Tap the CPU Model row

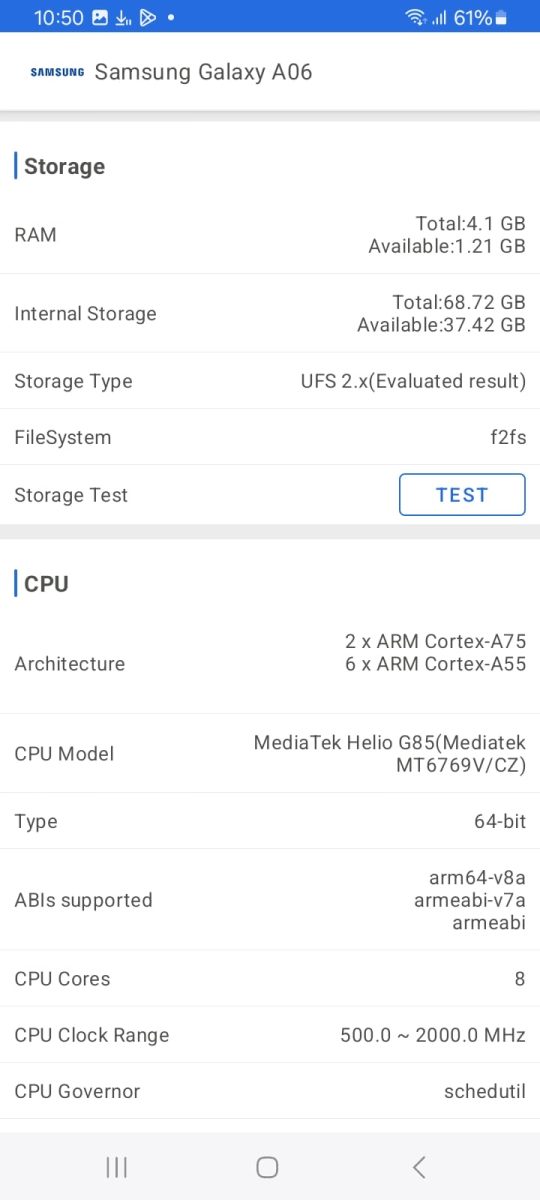tap(270, 754)
